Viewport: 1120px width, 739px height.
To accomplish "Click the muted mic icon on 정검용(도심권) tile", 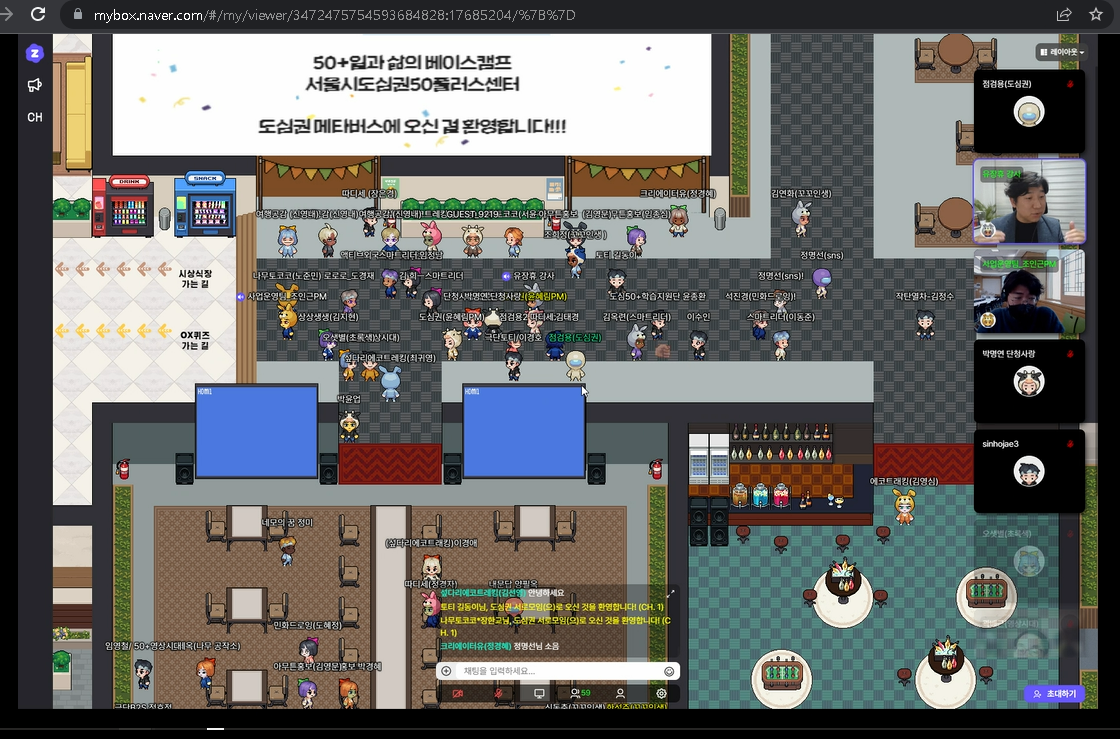I will pos(1070,84).
